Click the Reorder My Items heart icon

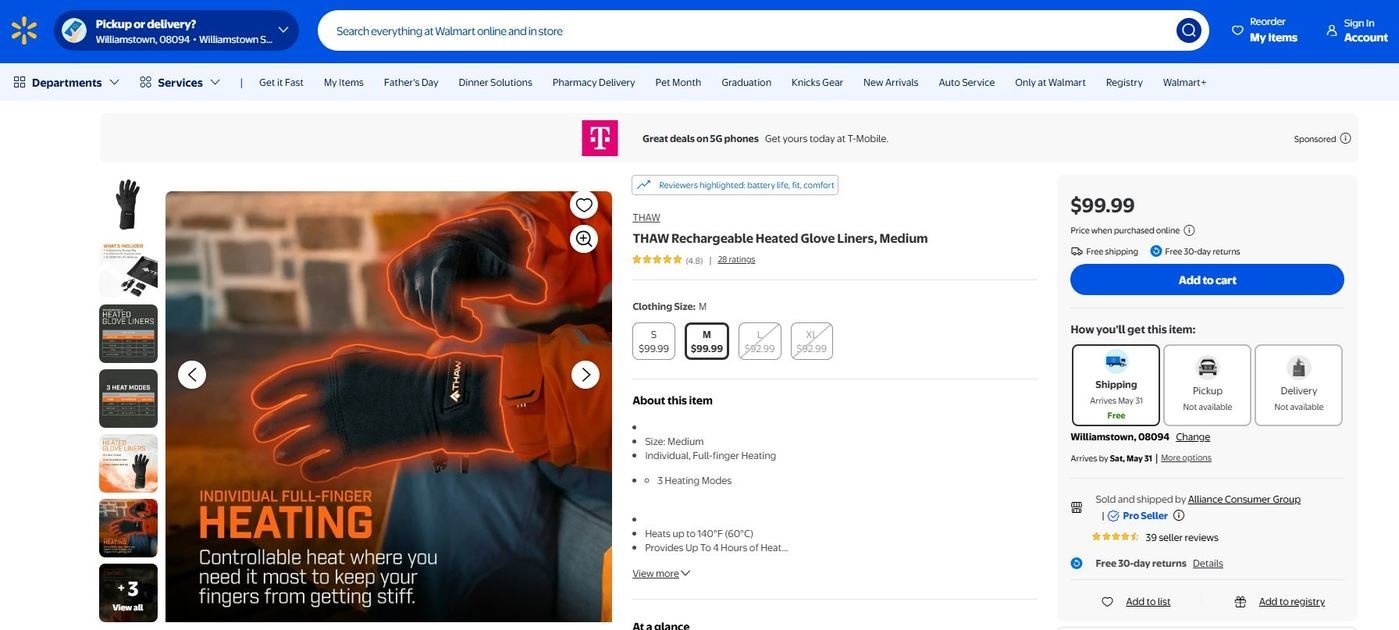pos(1237,30)
